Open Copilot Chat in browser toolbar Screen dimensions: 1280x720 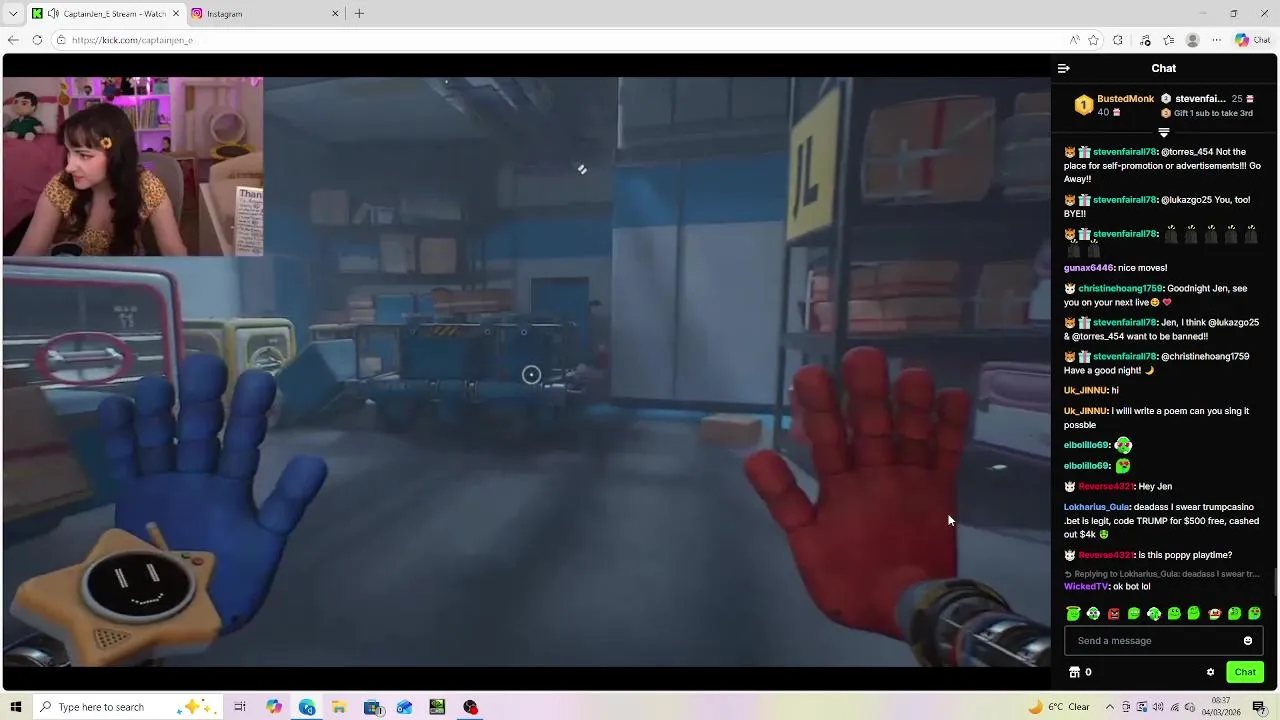1252,40
